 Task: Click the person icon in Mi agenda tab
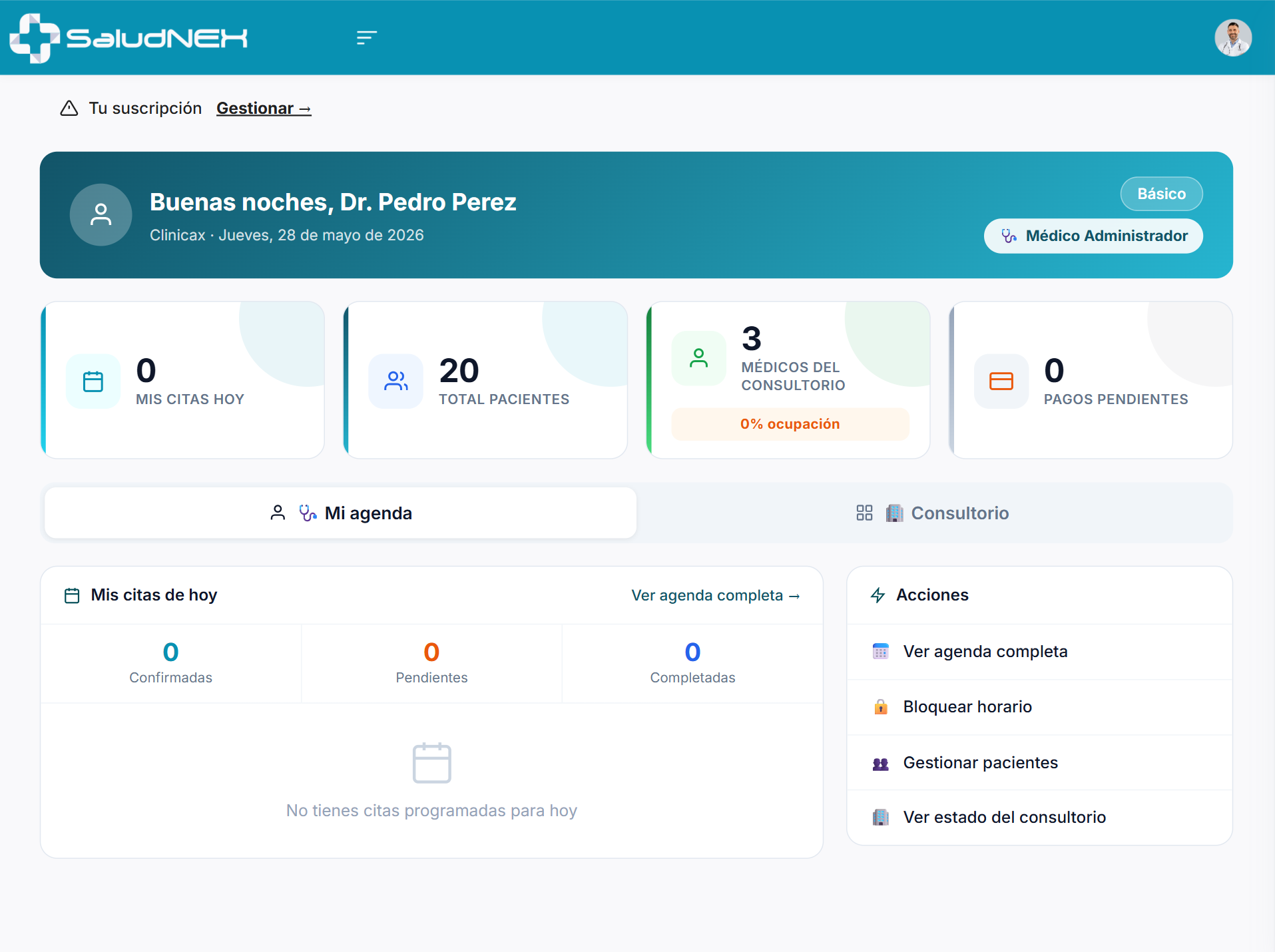pyautogui.click(x=278, y=513)
